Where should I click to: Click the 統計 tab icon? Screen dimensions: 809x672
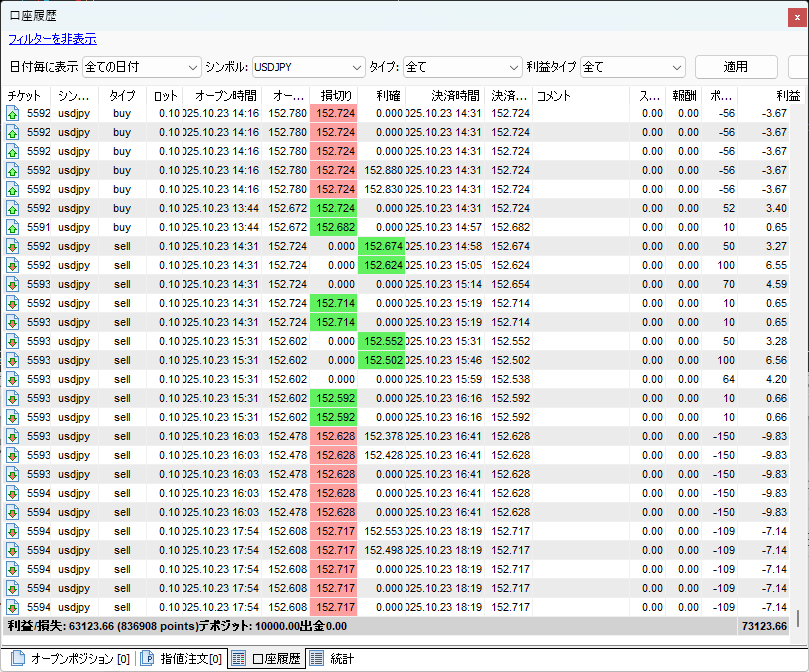tap(316, 658)
